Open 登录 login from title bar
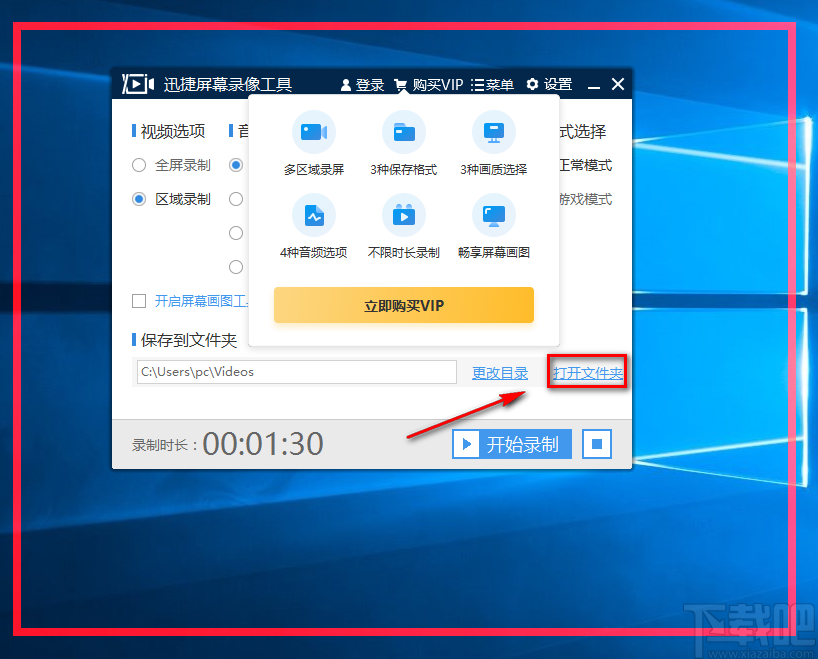The image size is (818, 659). [x=362, y=85]
